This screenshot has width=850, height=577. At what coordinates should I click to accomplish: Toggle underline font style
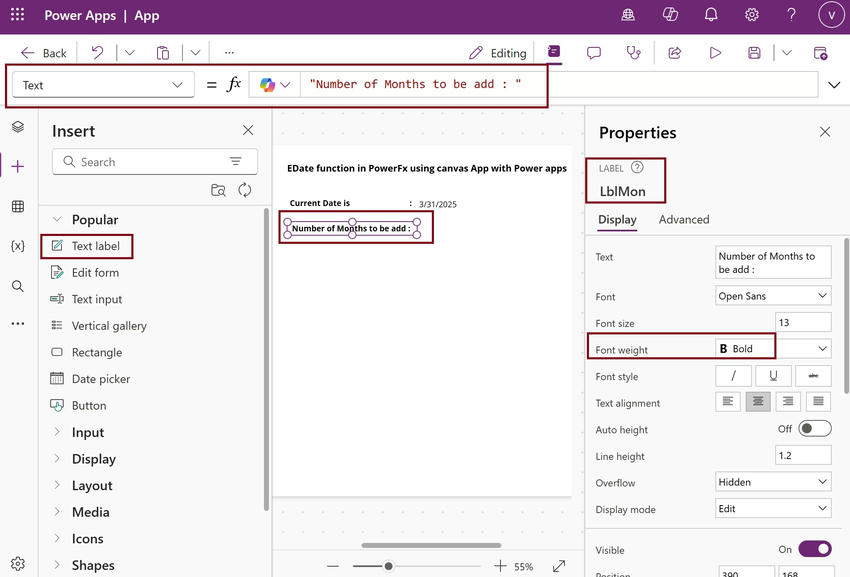(773, 375)
